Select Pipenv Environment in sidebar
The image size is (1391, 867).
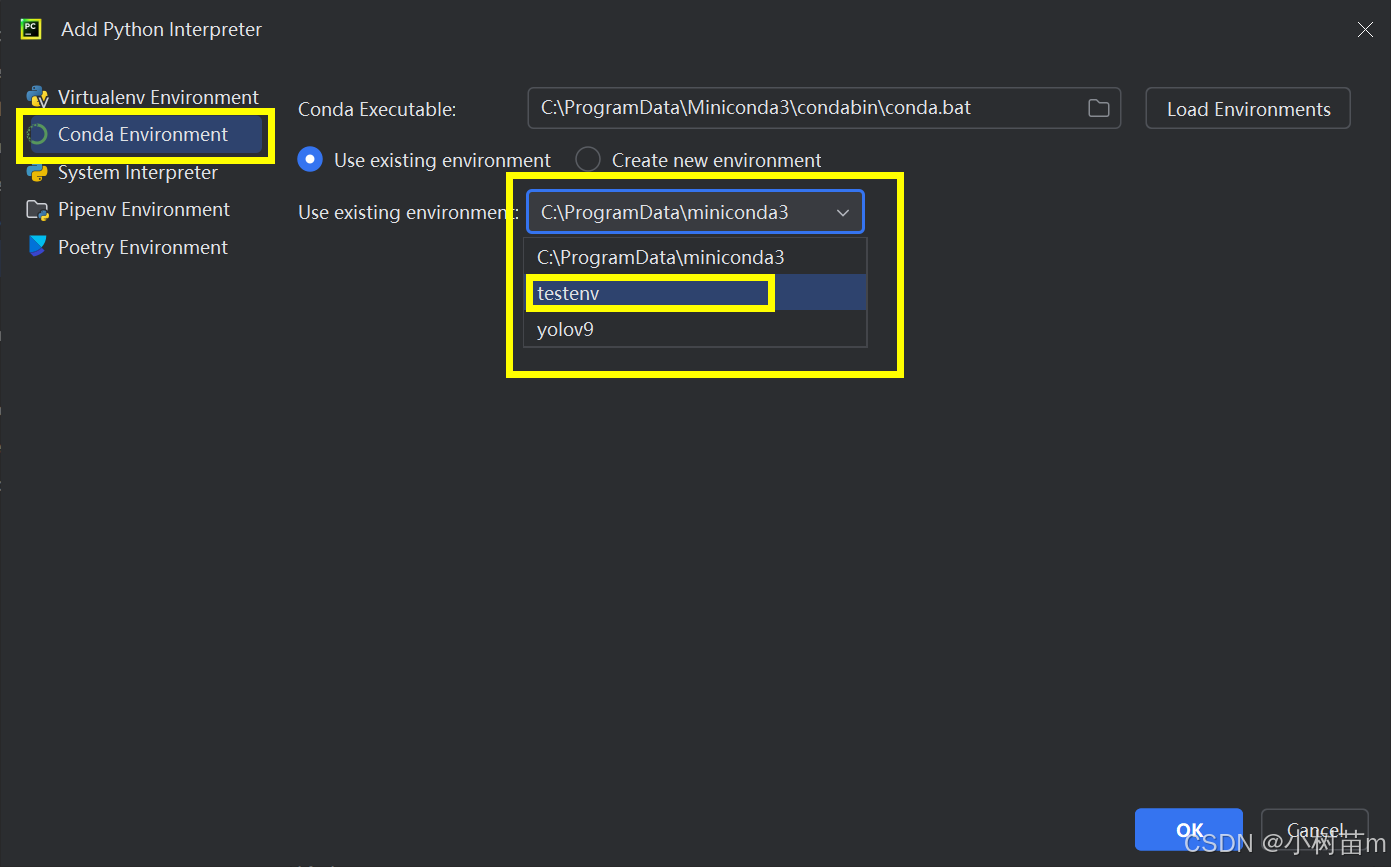pyautogui.click(x=142, y=210)
